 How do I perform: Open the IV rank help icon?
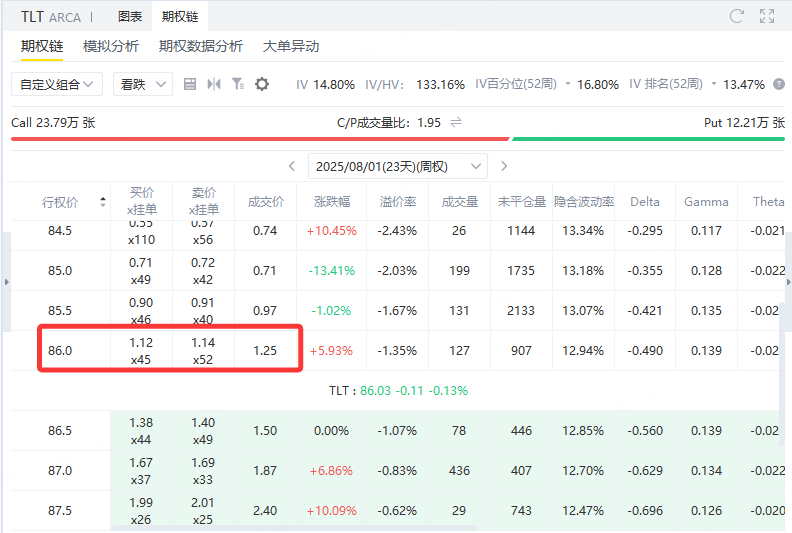pyautogui.click(x=779, y=84)
